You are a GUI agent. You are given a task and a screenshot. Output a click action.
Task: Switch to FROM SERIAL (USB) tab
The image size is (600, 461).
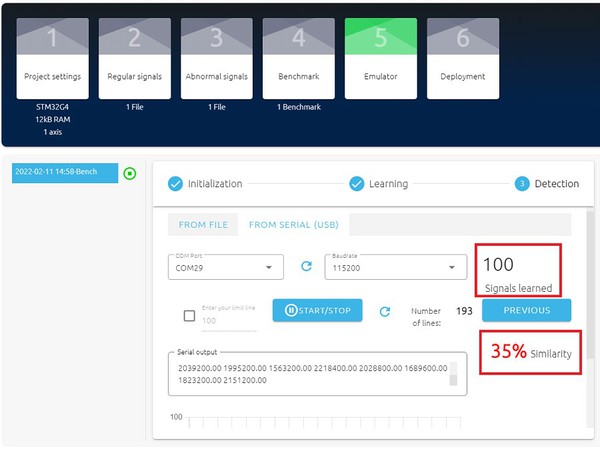pos(293,225)
